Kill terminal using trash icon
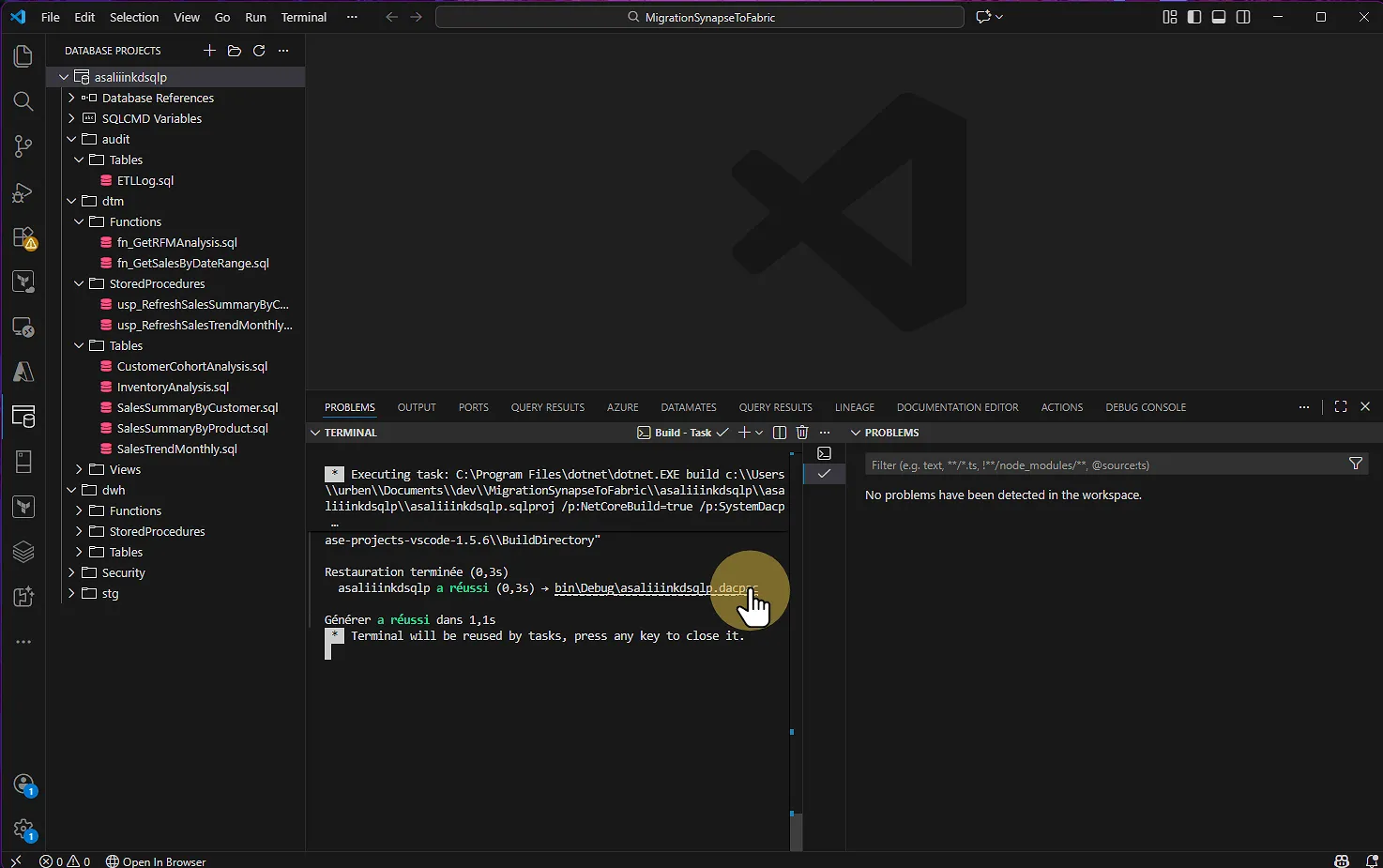Screen dimensions: 1383x868 tap(802, 433)
